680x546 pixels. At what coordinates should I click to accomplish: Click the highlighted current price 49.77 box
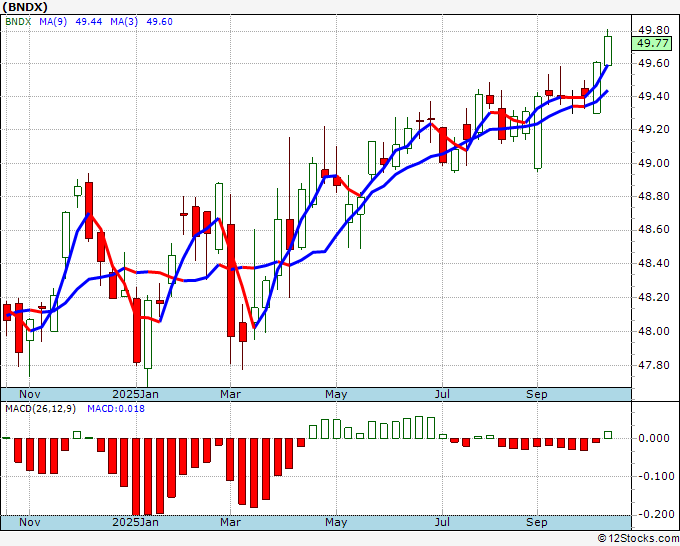tap(652, 43)
